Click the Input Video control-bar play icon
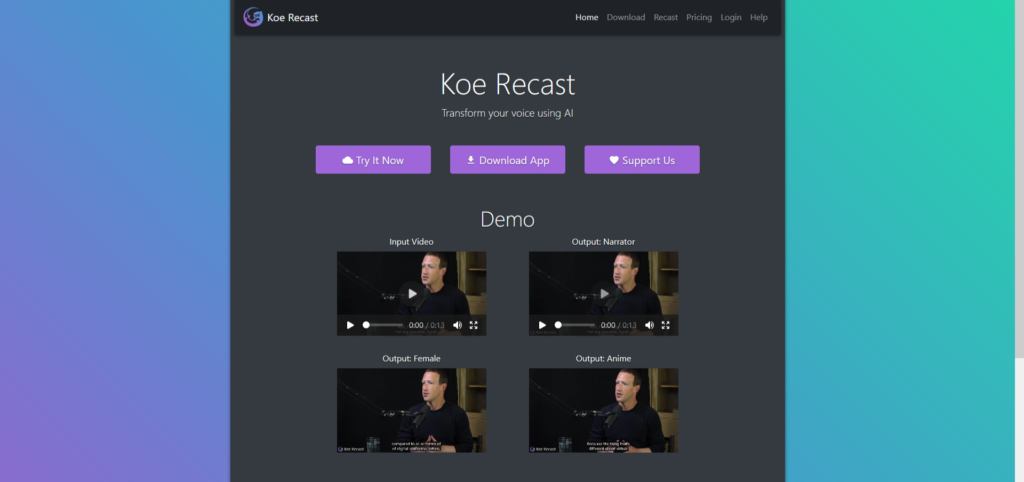 [x=350, y=325]
